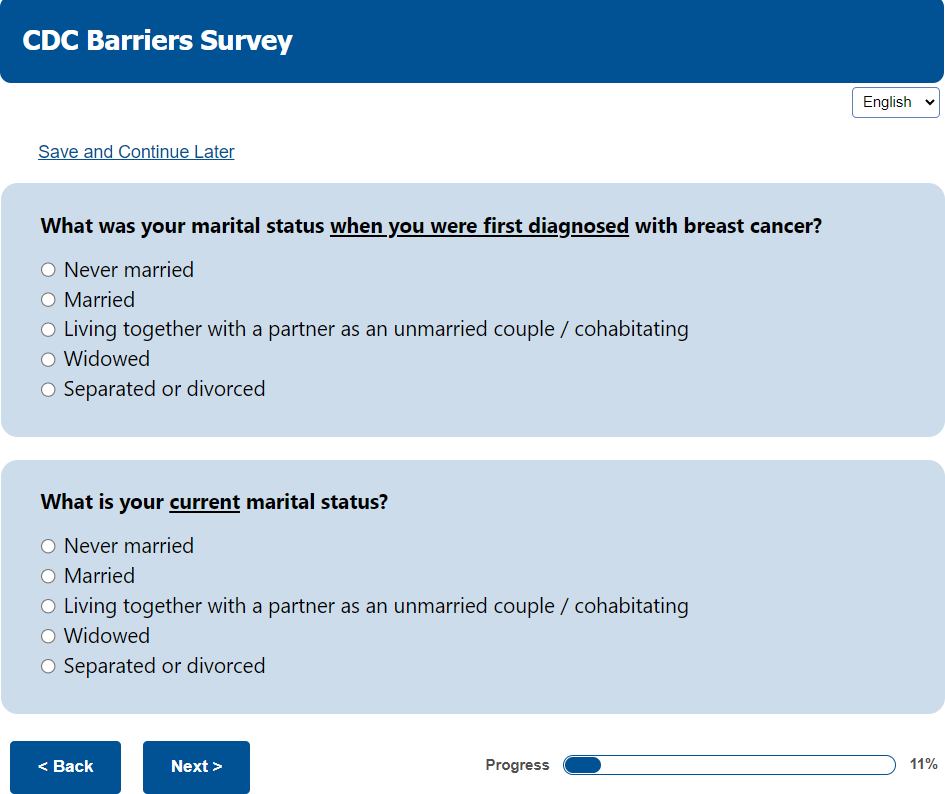Open the English language dropdown
945x794 pixels.
coord(895,102)
